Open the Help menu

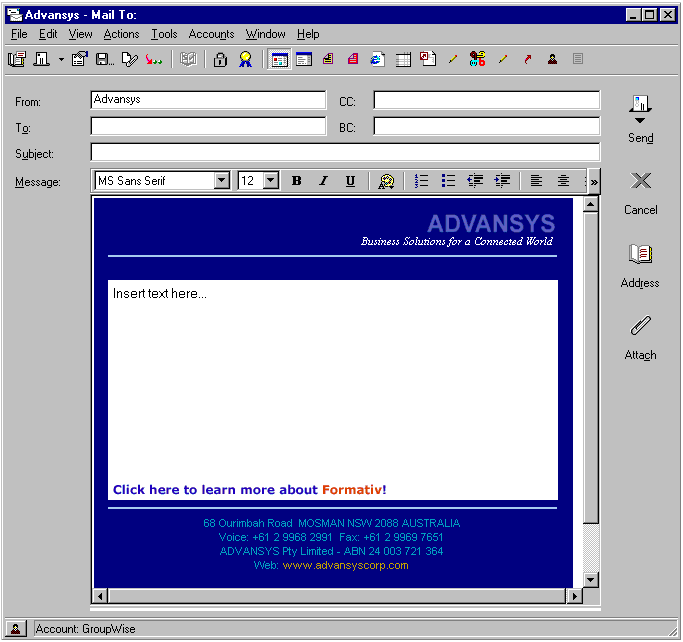tap(308, 34)
